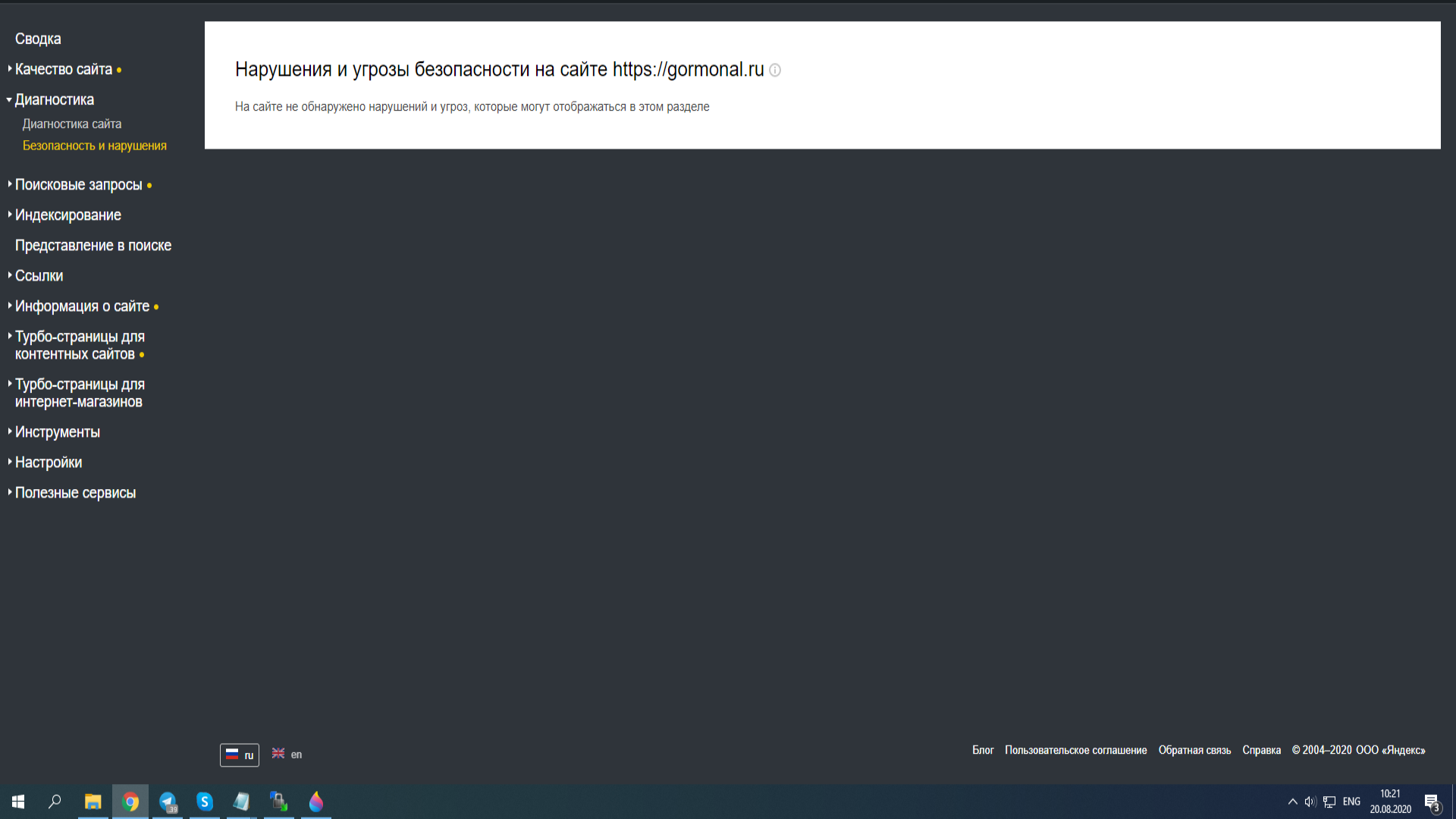Image resolution: width=1456 pixels, height=819 pixels.
Task: Open Skype from the taskbar
Action: point(205,802)
